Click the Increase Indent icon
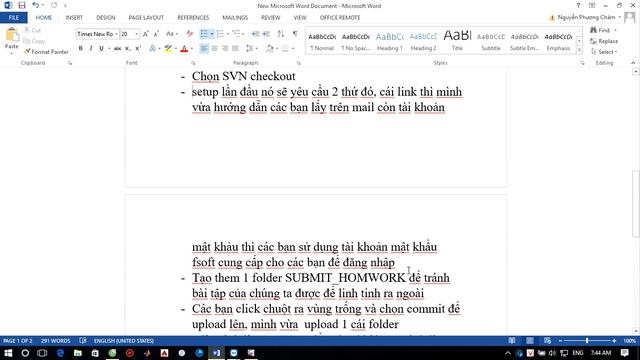Image resolution: width=640 pixels, height=360 pixels. (266, 34)
